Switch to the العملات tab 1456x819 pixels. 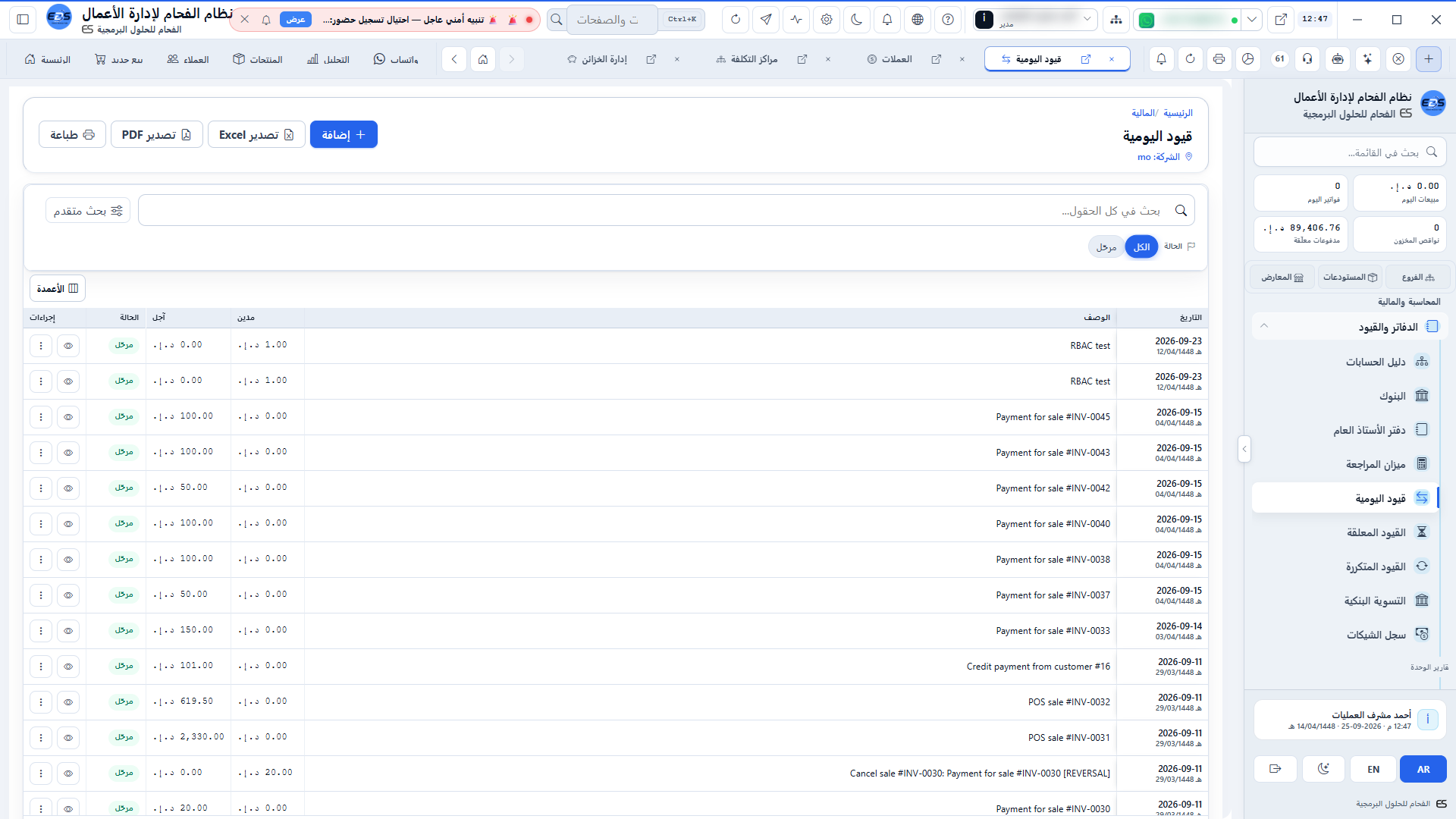click(897, 59)
